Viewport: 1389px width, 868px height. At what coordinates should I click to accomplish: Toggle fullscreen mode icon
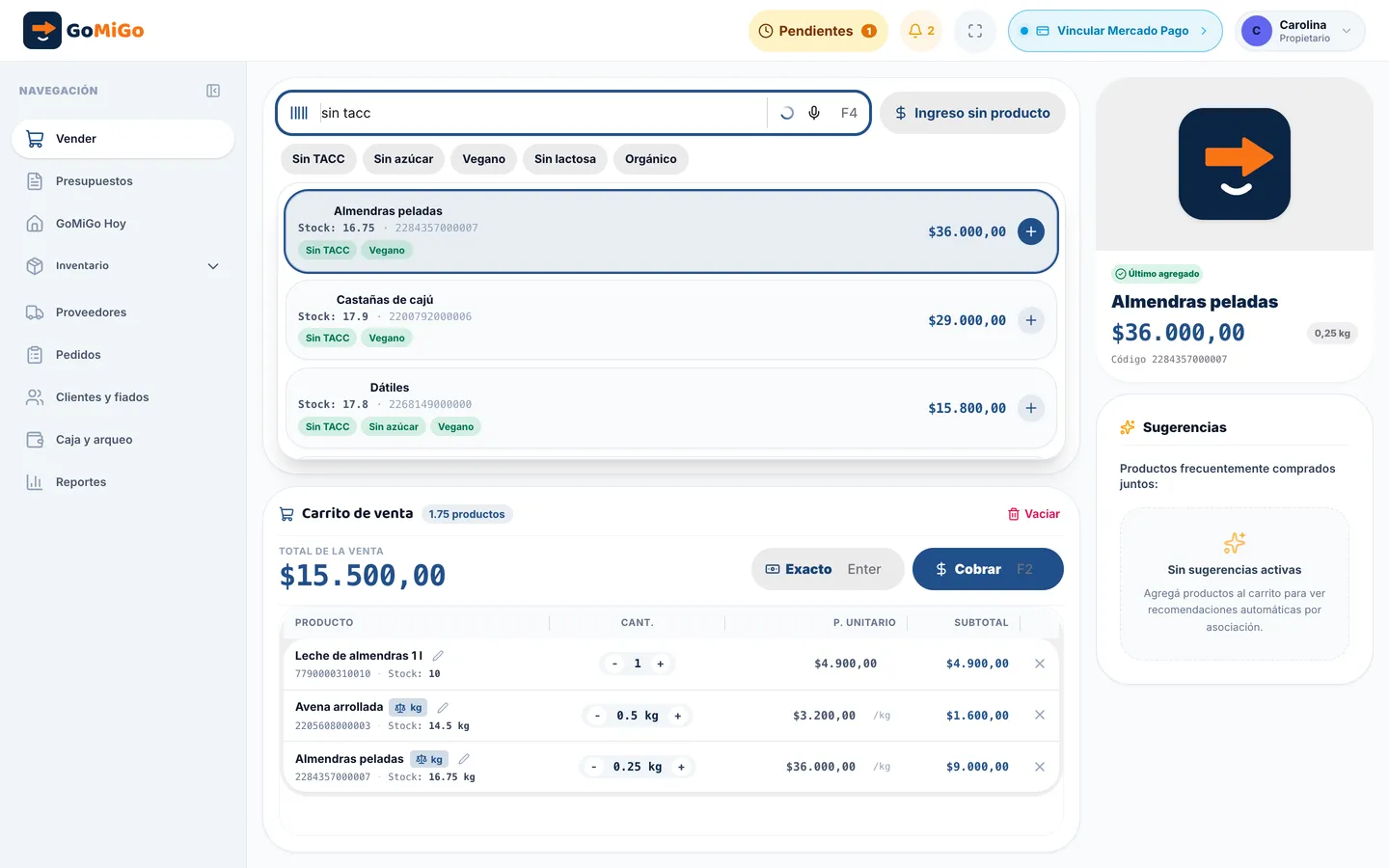point(975,31)
